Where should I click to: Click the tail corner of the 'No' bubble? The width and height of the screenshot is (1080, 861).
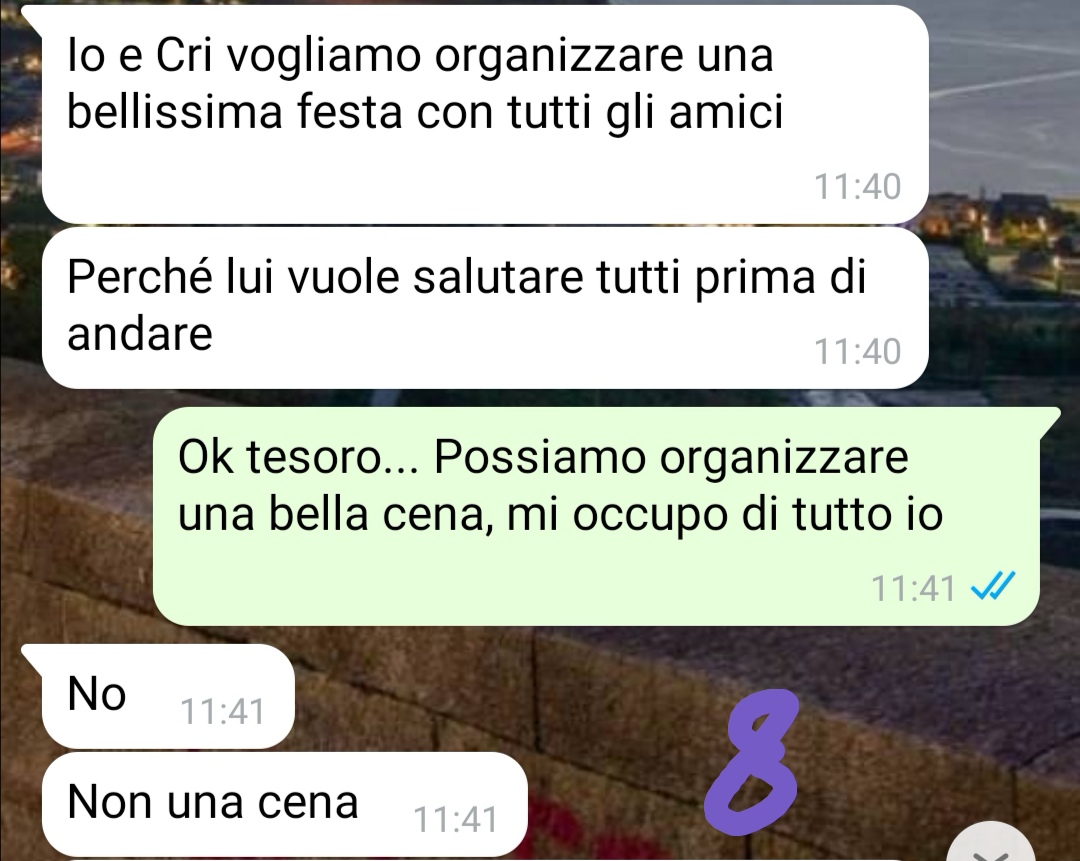point(34,656)
